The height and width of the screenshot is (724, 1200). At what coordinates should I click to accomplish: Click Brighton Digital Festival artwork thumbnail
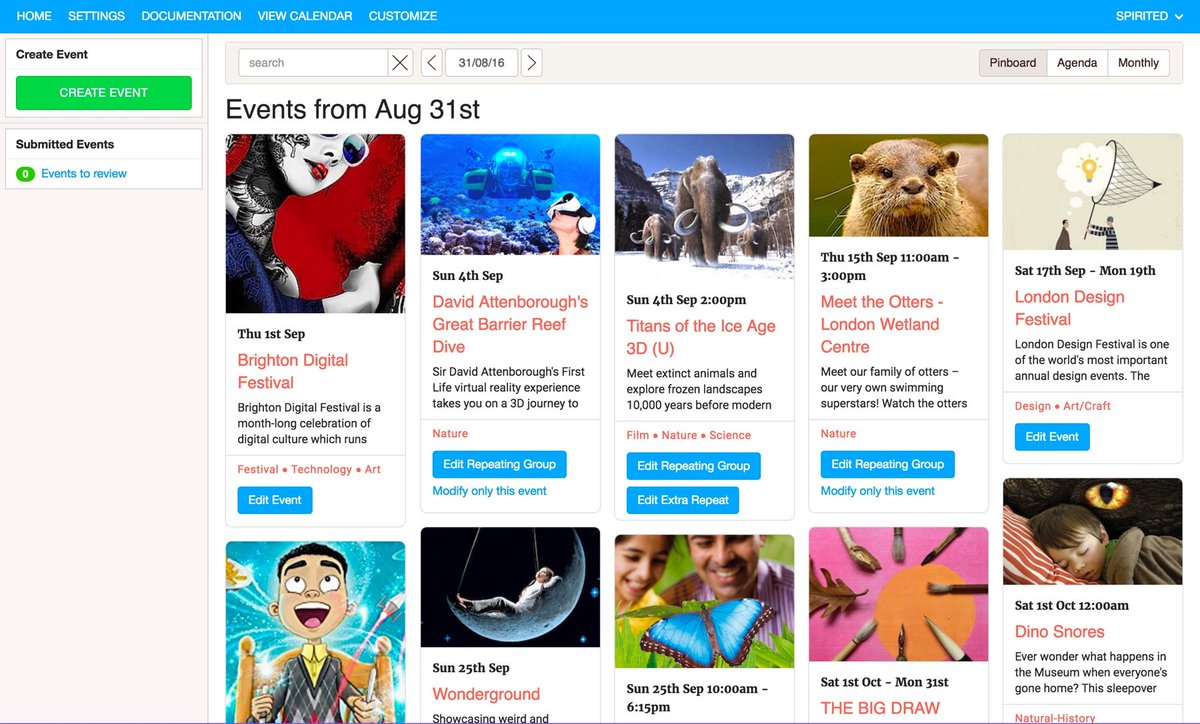(315, 224)
